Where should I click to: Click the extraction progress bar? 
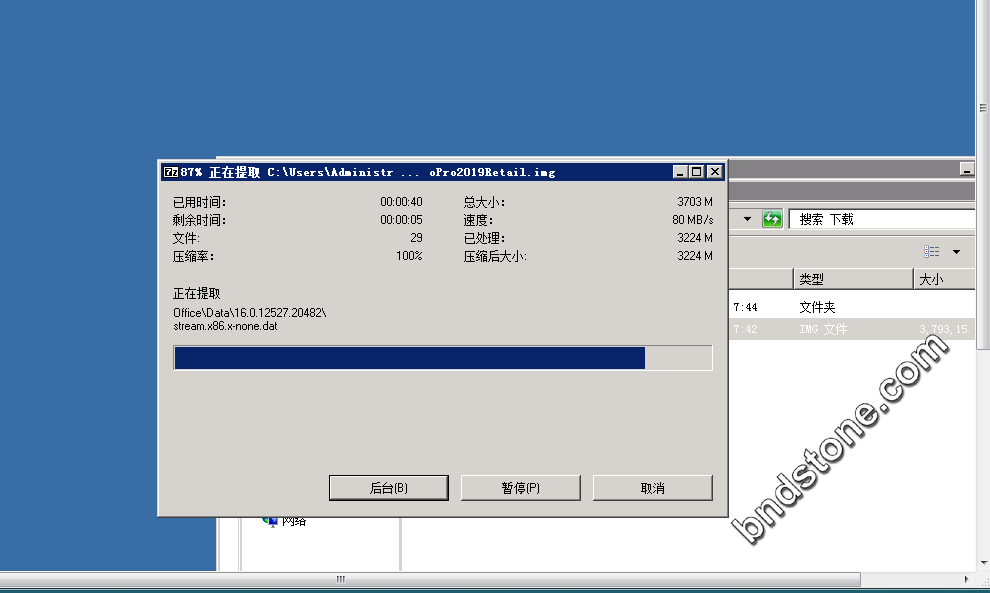442,358
